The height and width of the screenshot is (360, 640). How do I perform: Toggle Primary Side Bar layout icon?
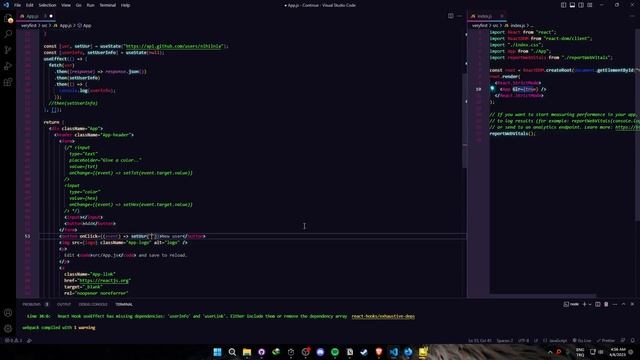[x=563, y=5]
